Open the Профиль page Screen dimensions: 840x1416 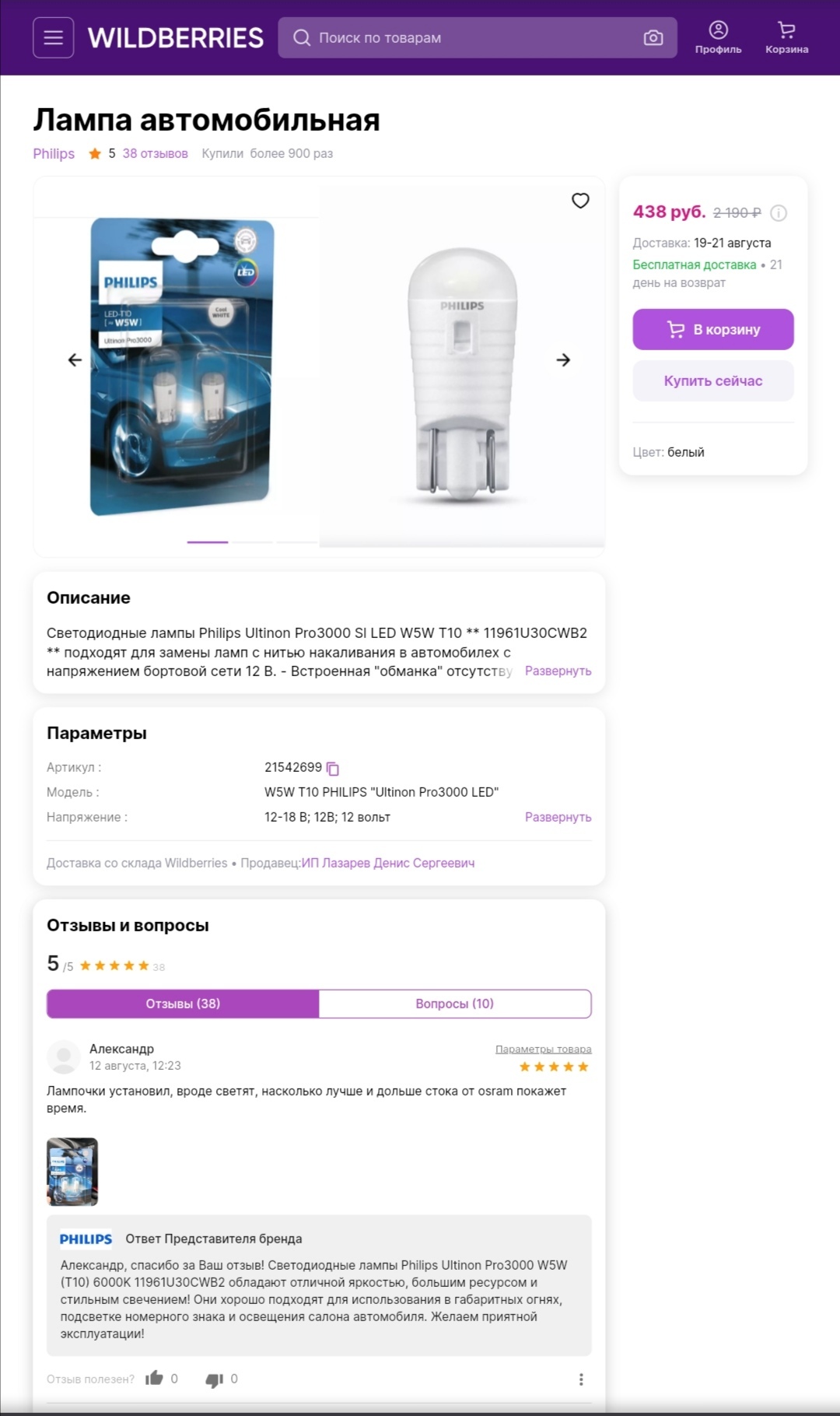point(718,37)
